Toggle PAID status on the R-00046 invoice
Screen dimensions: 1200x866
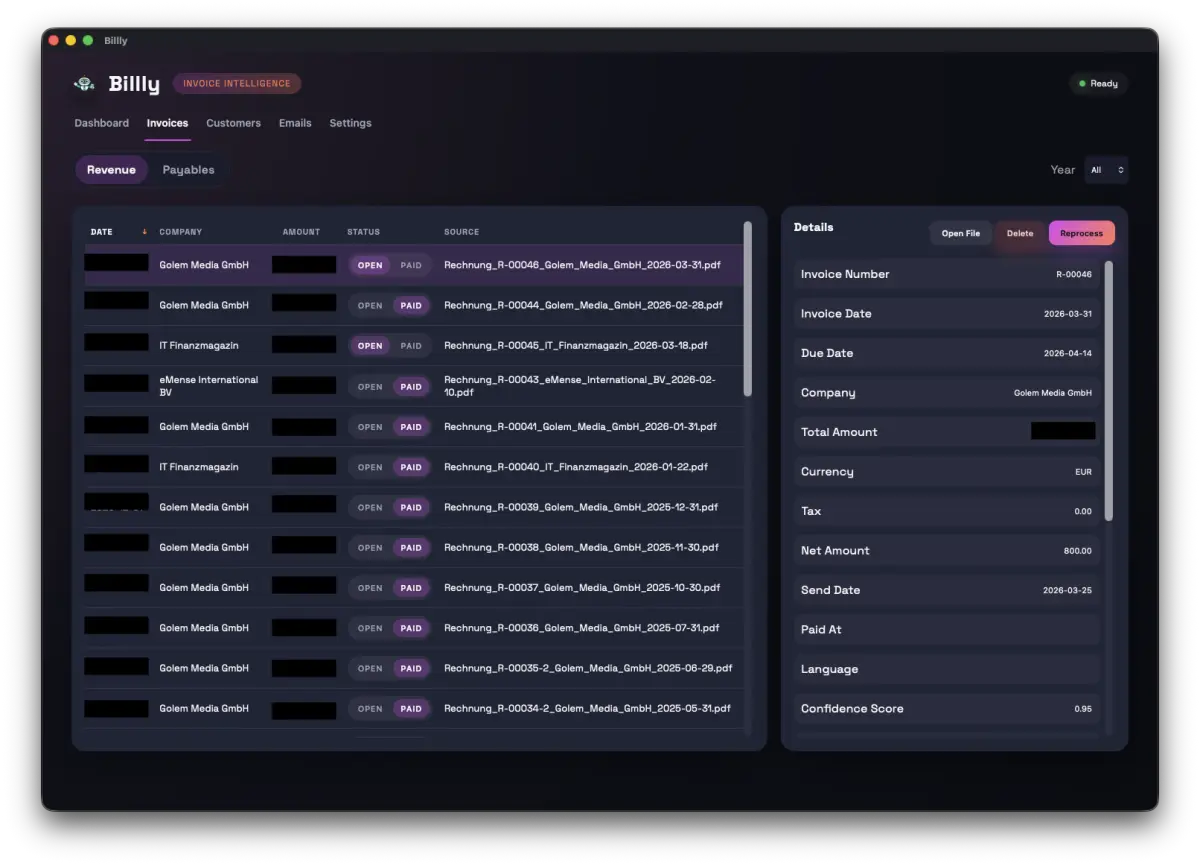411,264
